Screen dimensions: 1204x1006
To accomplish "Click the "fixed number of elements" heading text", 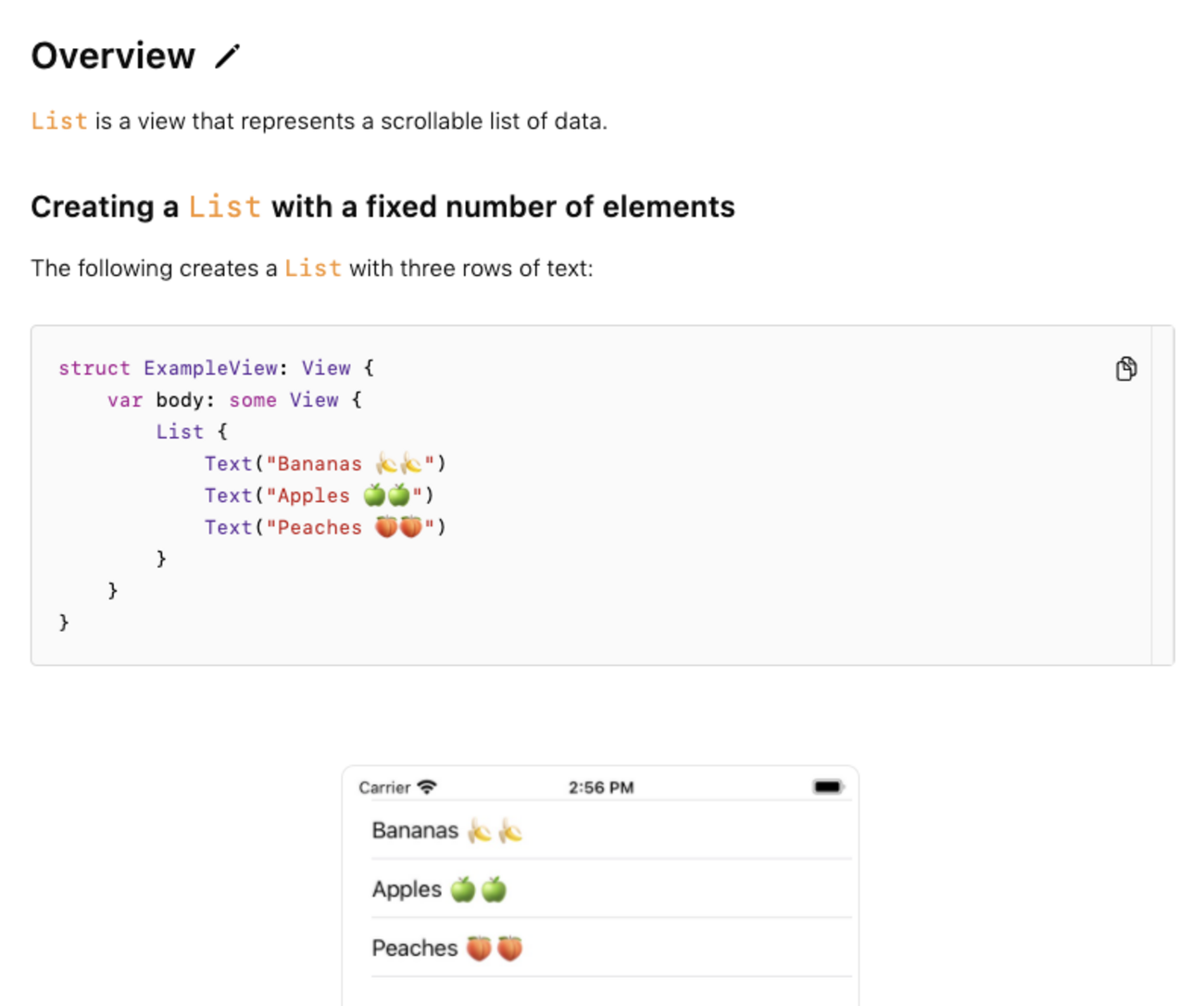I will 503,207.
